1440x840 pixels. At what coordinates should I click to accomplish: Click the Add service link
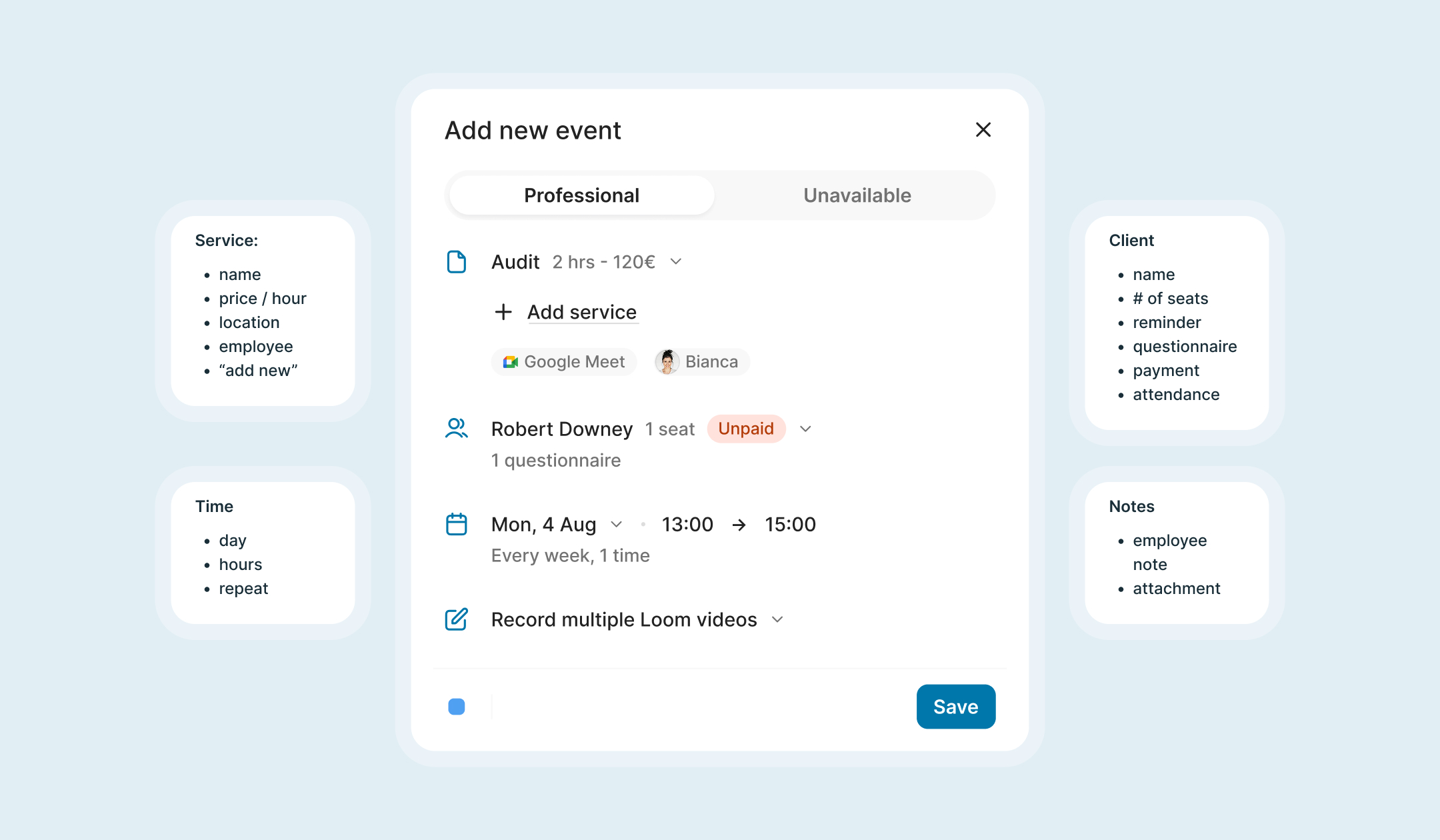(582, 312)
